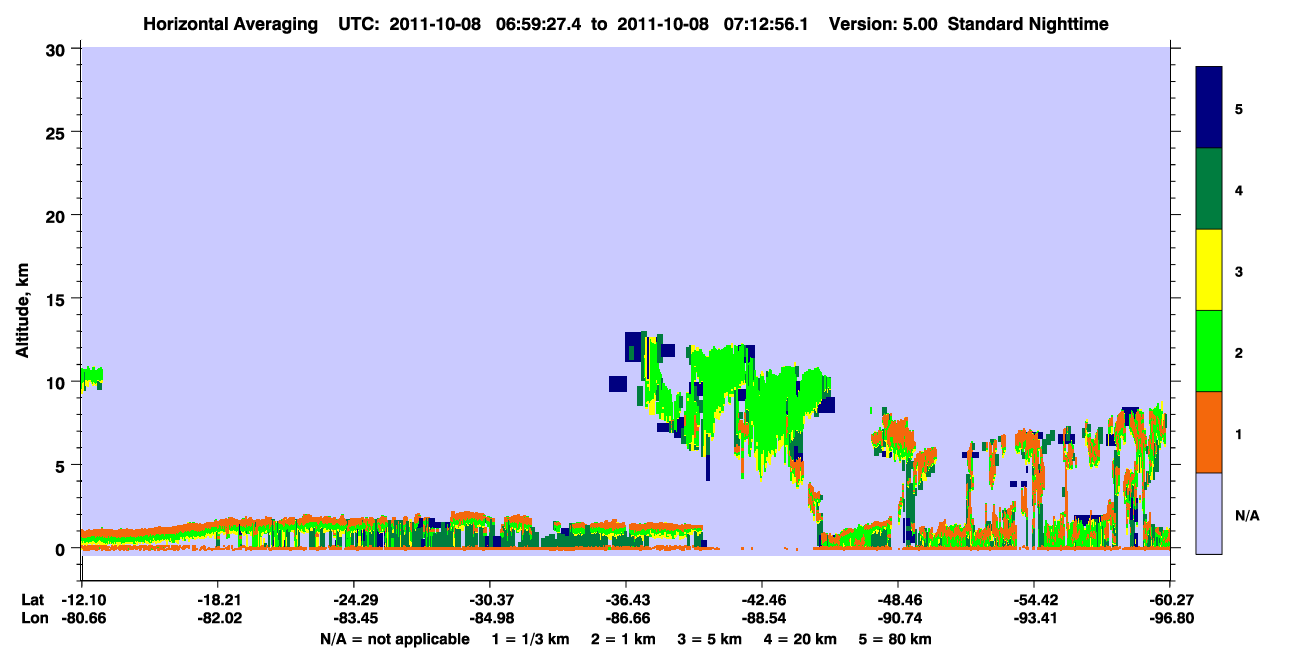The width and height of the screenshot is (1300, 667).
Task: Click the lavender N/A color bar segment
Action: (1209, 513)
